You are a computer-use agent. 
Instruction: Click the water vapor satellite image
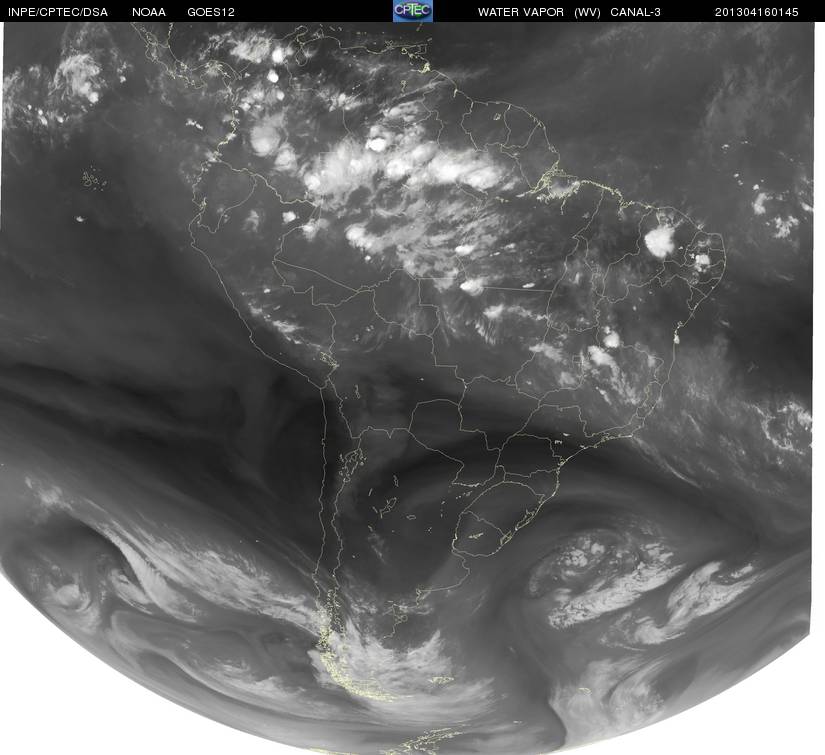[x=406, y=388]
